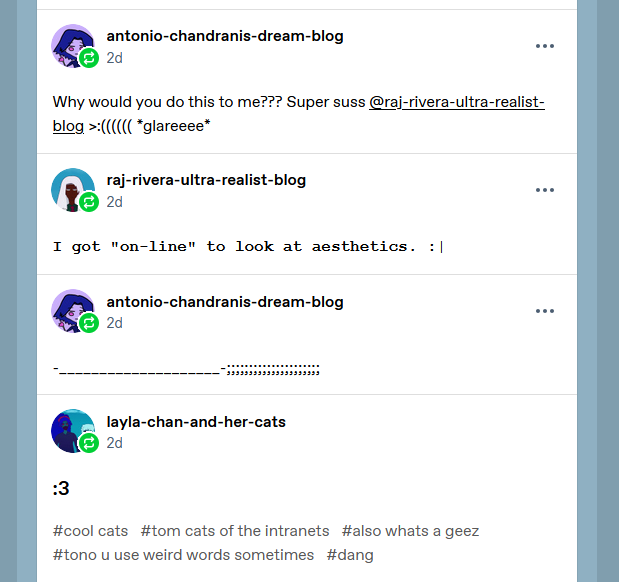Visit antonio-chandranis-dream-blog from the top post header

point(225,36)
